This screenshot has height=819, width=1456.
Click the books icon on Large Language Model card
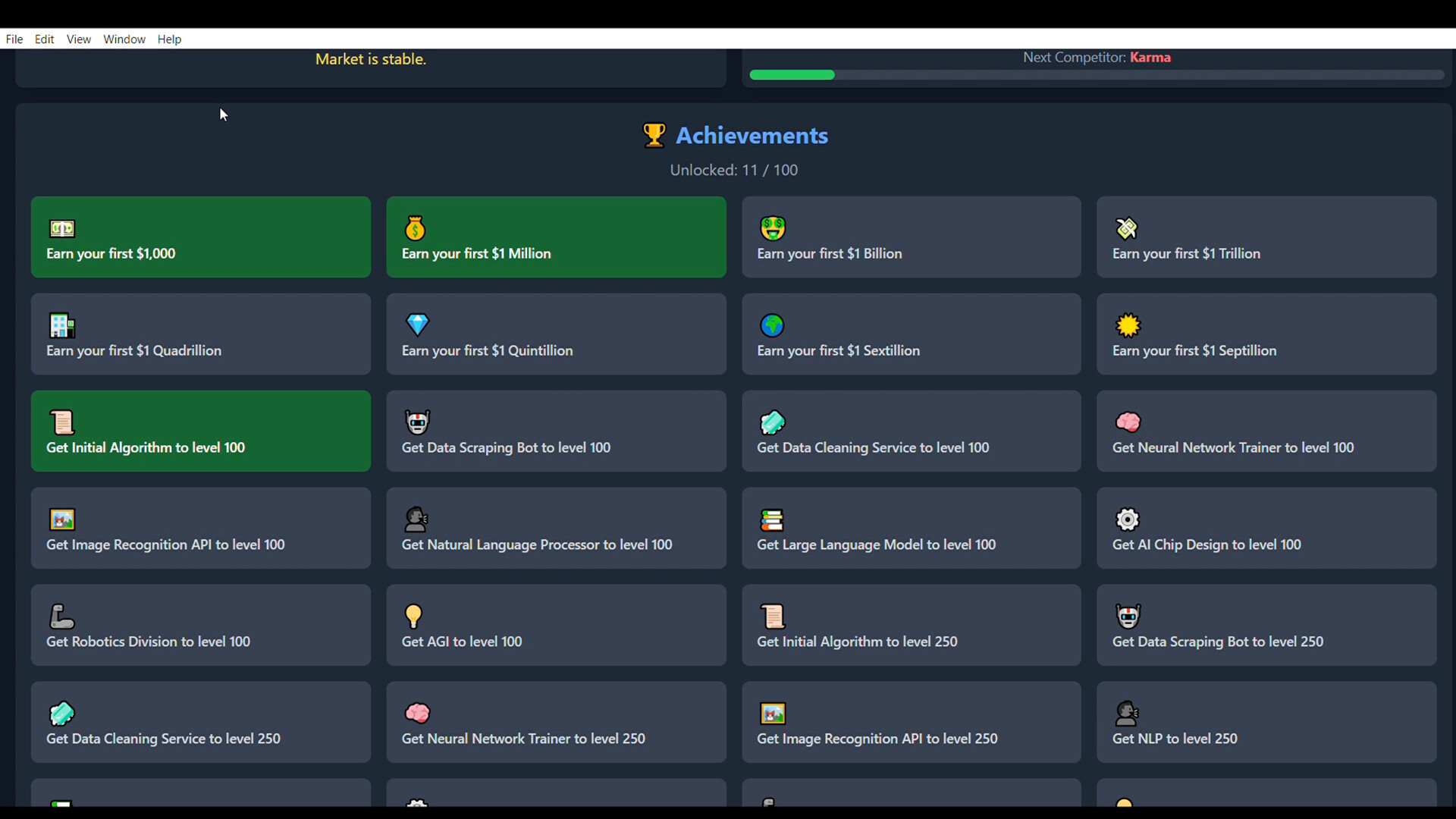[x=773, y=519]
